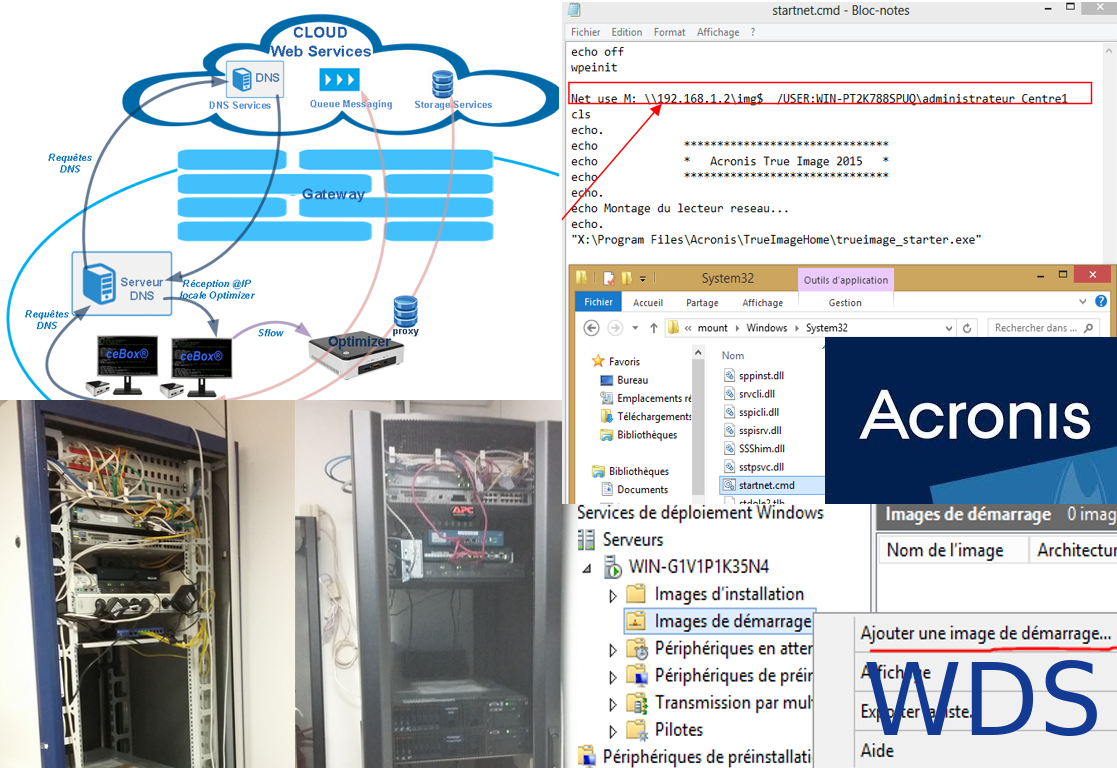Click the Téléchargements folder icon
This screenshot has height=768, width=1117.
point(606,416)
